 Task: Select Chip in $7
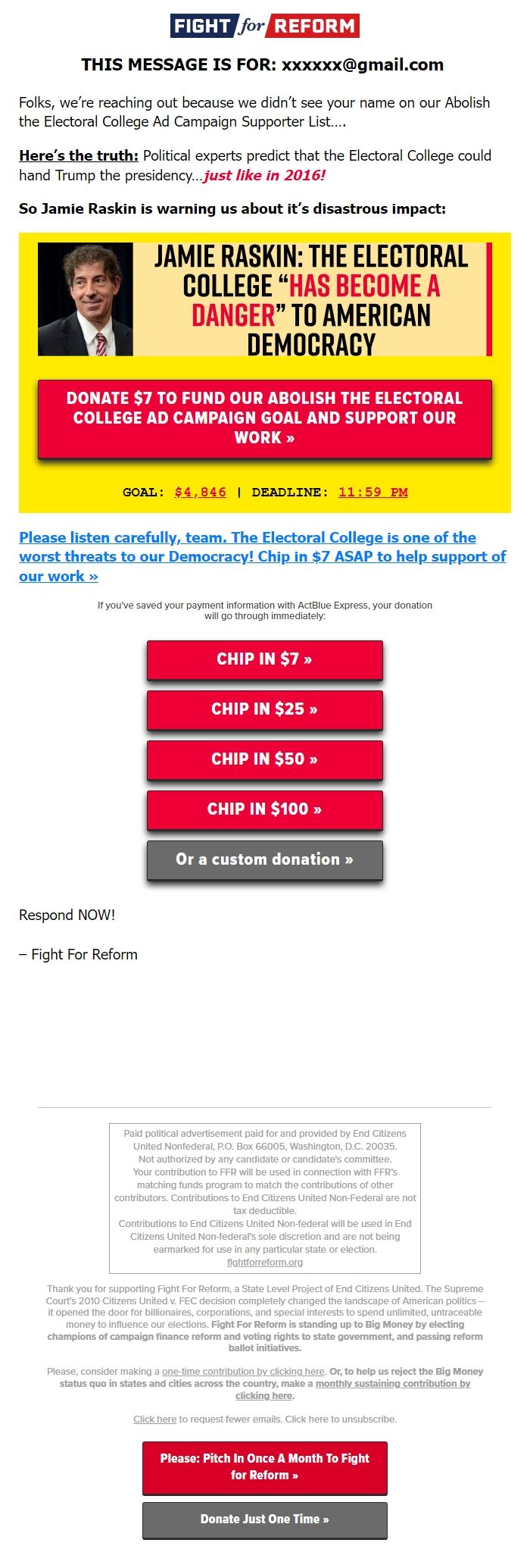coord(263,659)
